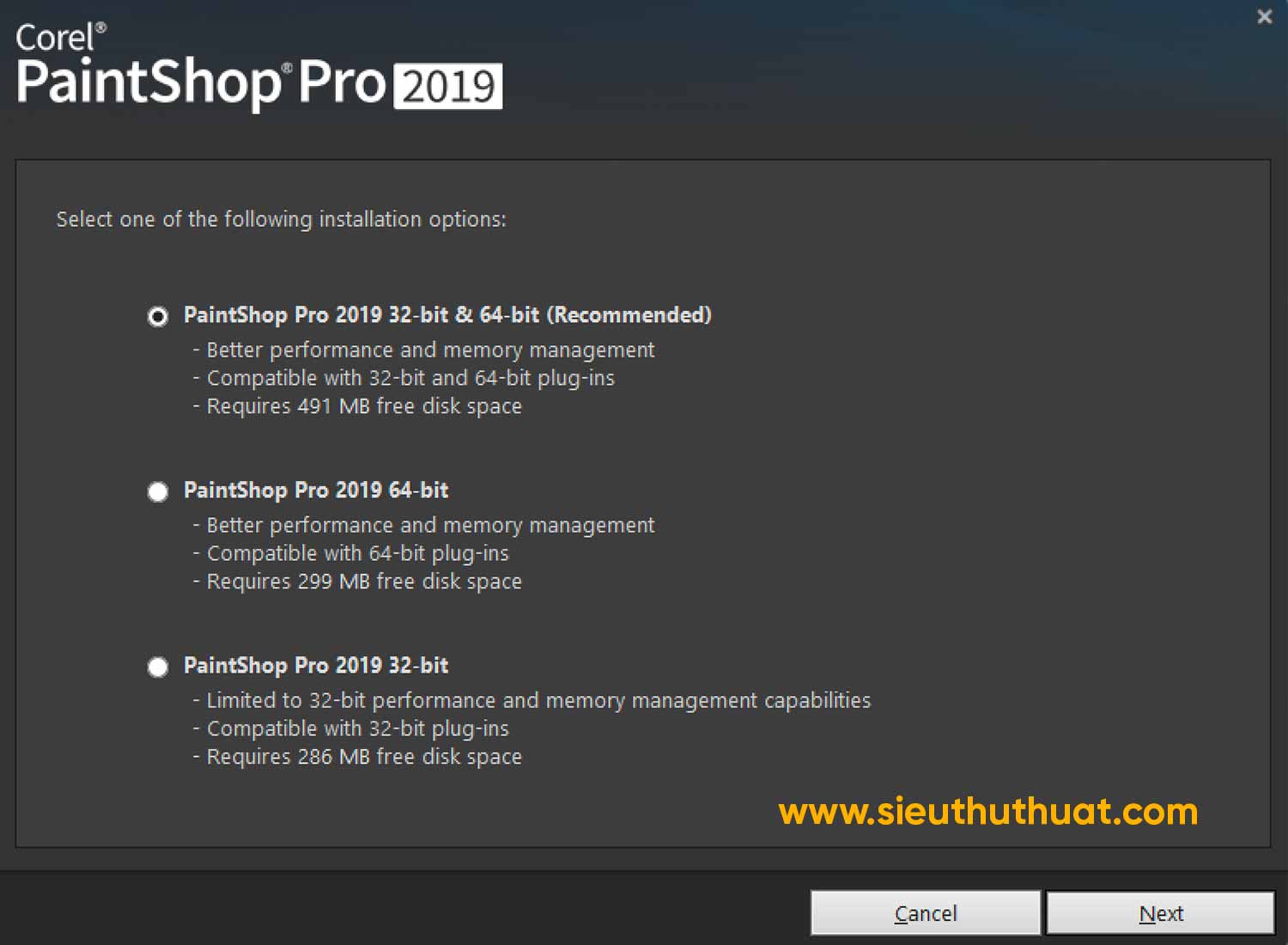
Task: Click the 'Requires 491 MB free disk space' line
Action: coord(357,406)
